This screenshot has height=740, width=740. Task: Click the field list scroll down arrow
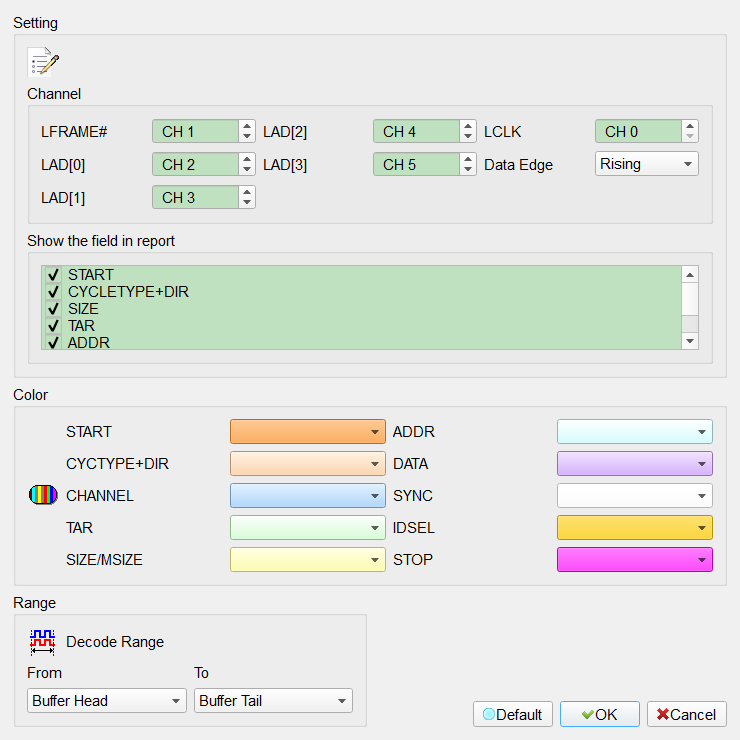click(x=690, y=341)
